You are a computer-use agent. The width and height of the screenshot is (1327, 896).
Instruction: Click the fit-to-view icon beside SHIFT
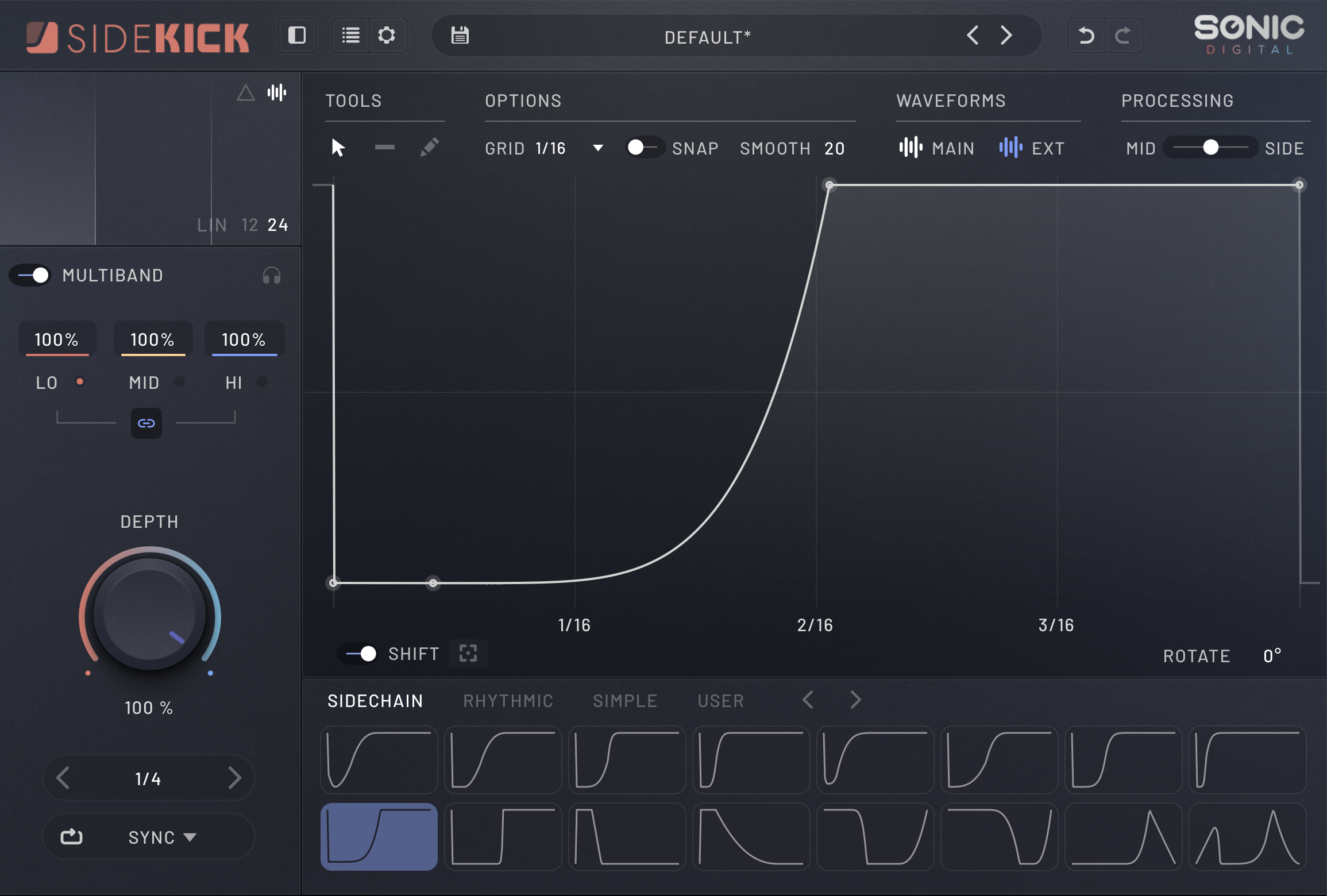pyautogui.click(x=468, y=653)
